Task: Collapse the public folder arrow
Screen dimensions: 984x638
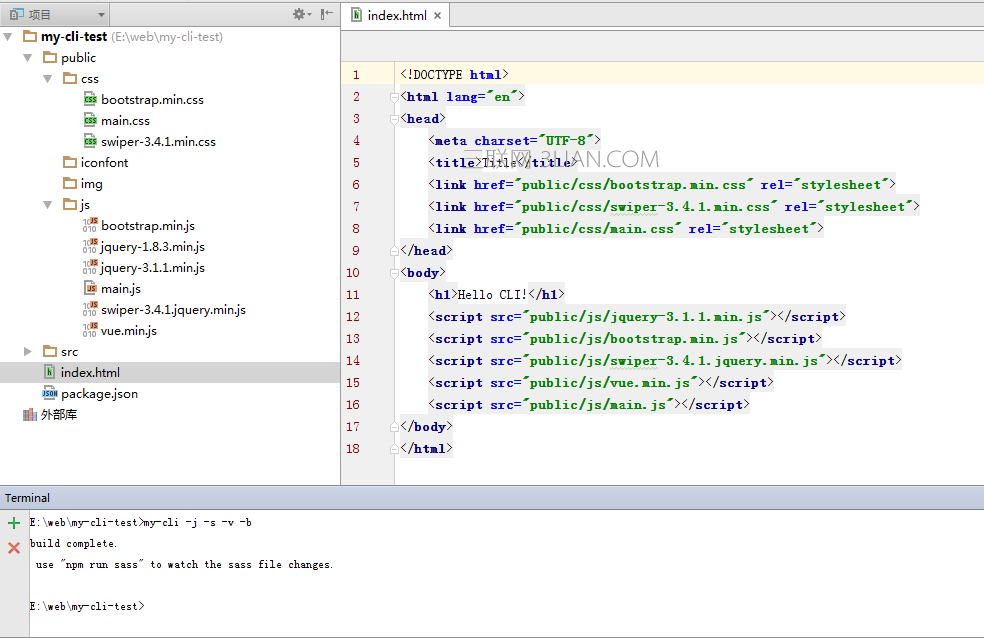Action: (28, 58)
